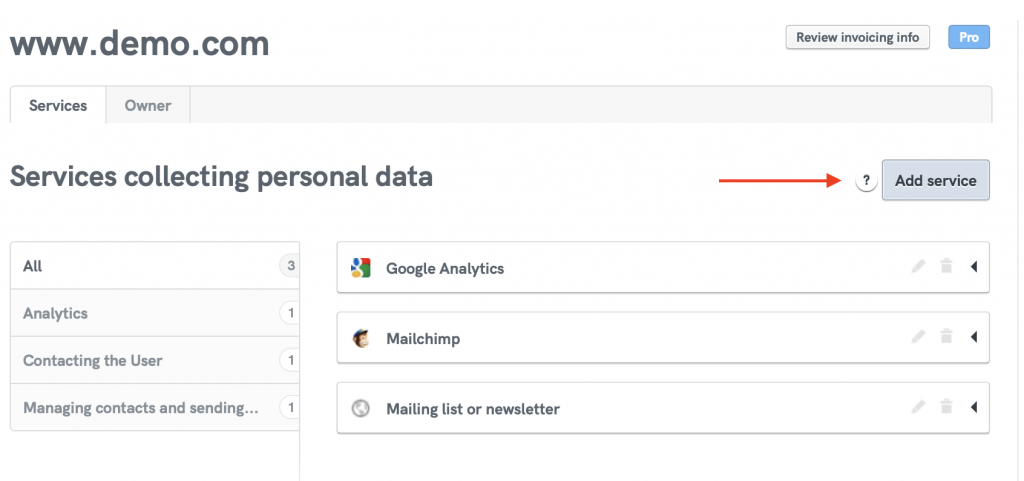The width and height of the screenshot is (1024, 481).
Task: Show Contacting the User category services
Action: [x=92, y=360]
